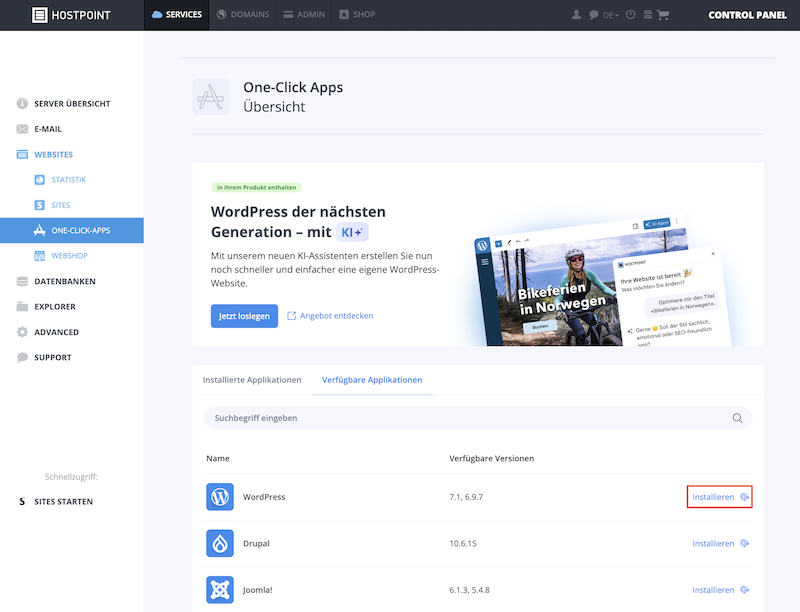Screen dimensions: 800x612
Task: Click the Control Panel label
Action: coord(747,15)
